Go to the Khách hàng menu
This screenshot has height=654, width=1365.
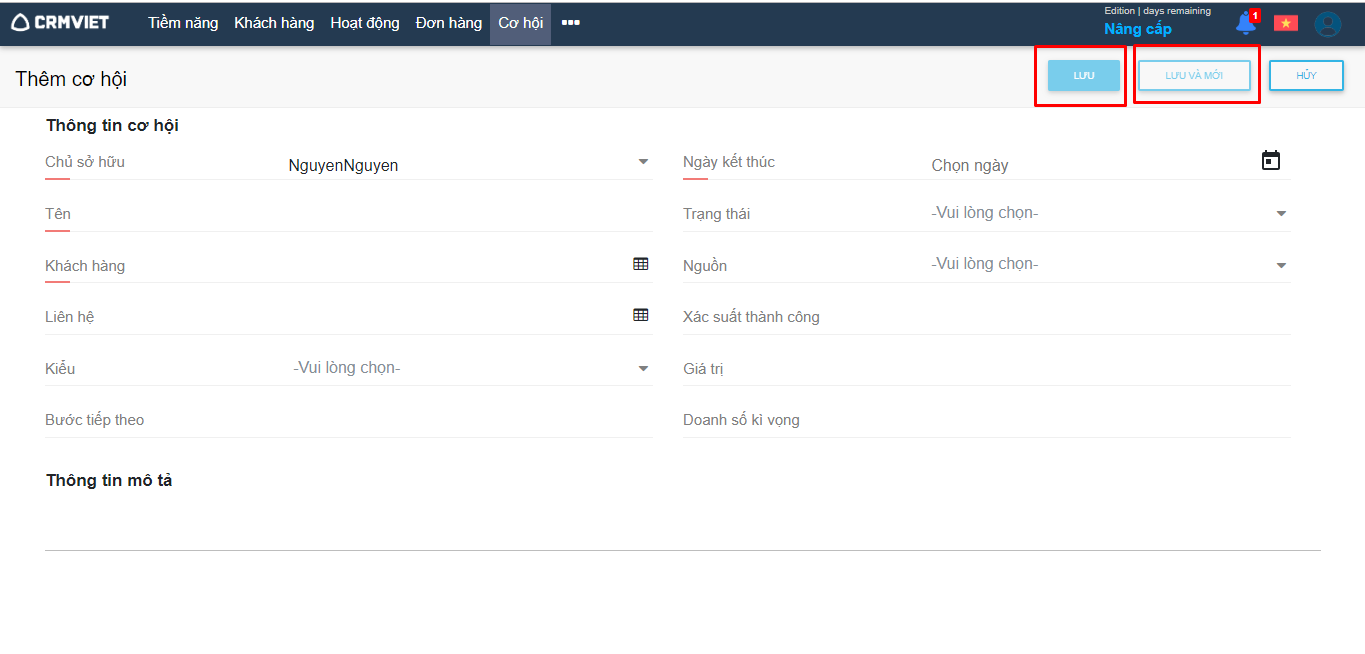click(x=274, y=23)
